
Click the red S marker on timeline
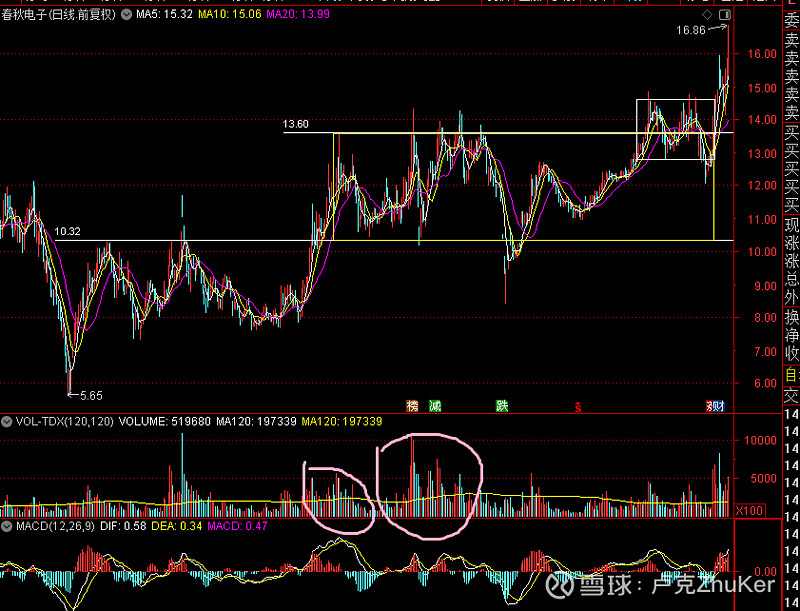click(x=578, y=407)
